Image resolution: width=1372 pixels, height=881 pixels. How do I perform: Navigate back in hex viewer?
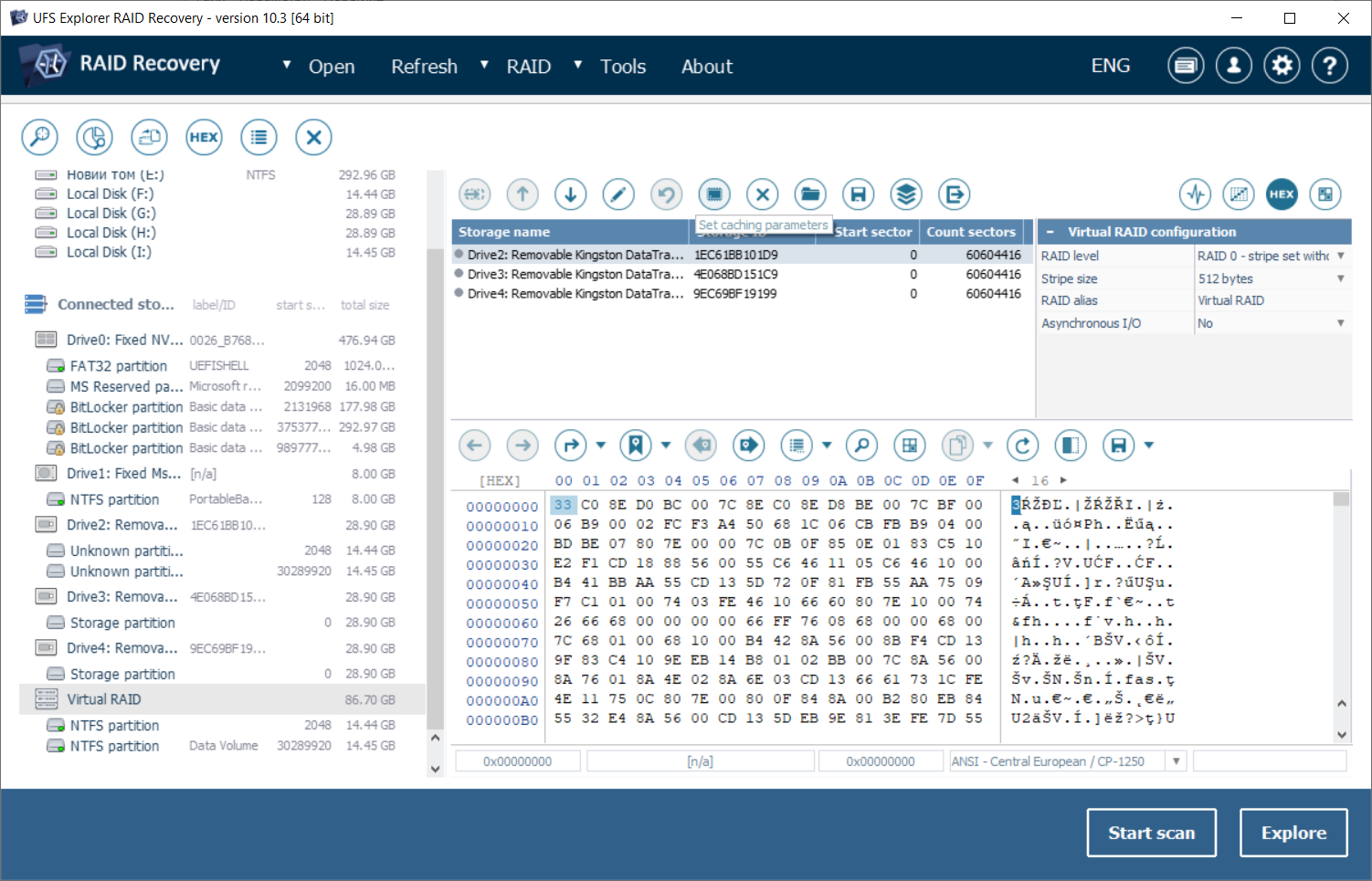474,446
